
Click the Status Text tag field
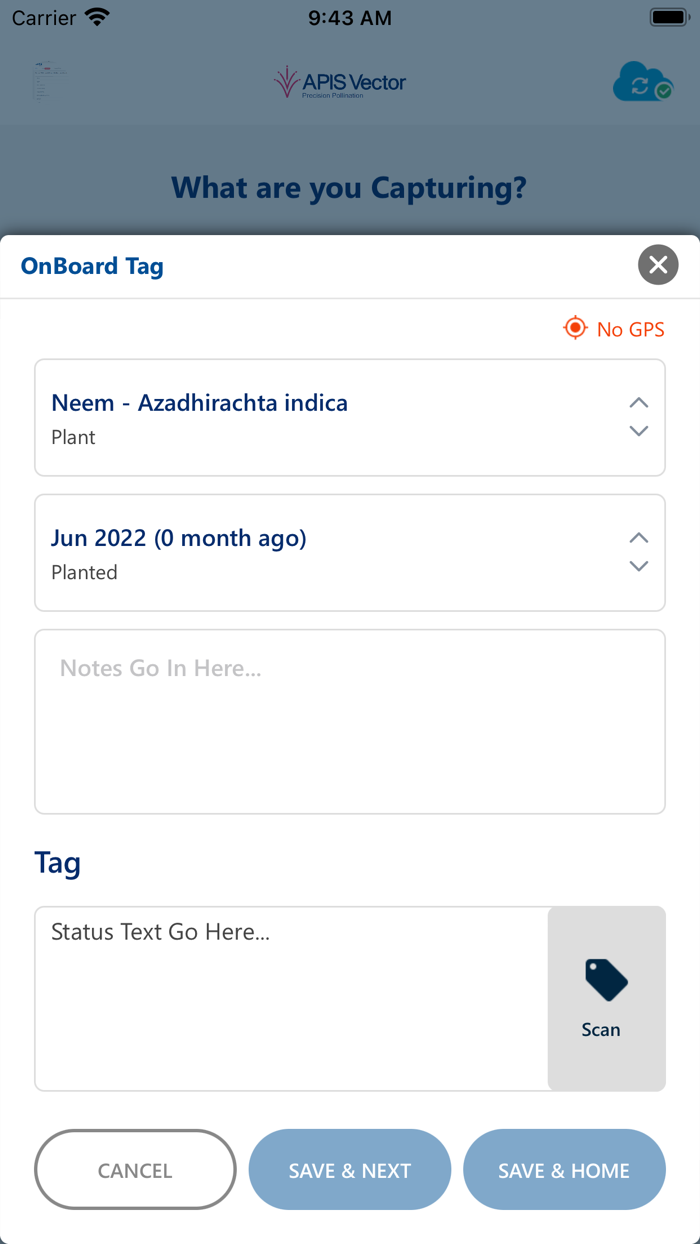click(x=291, y=998)
